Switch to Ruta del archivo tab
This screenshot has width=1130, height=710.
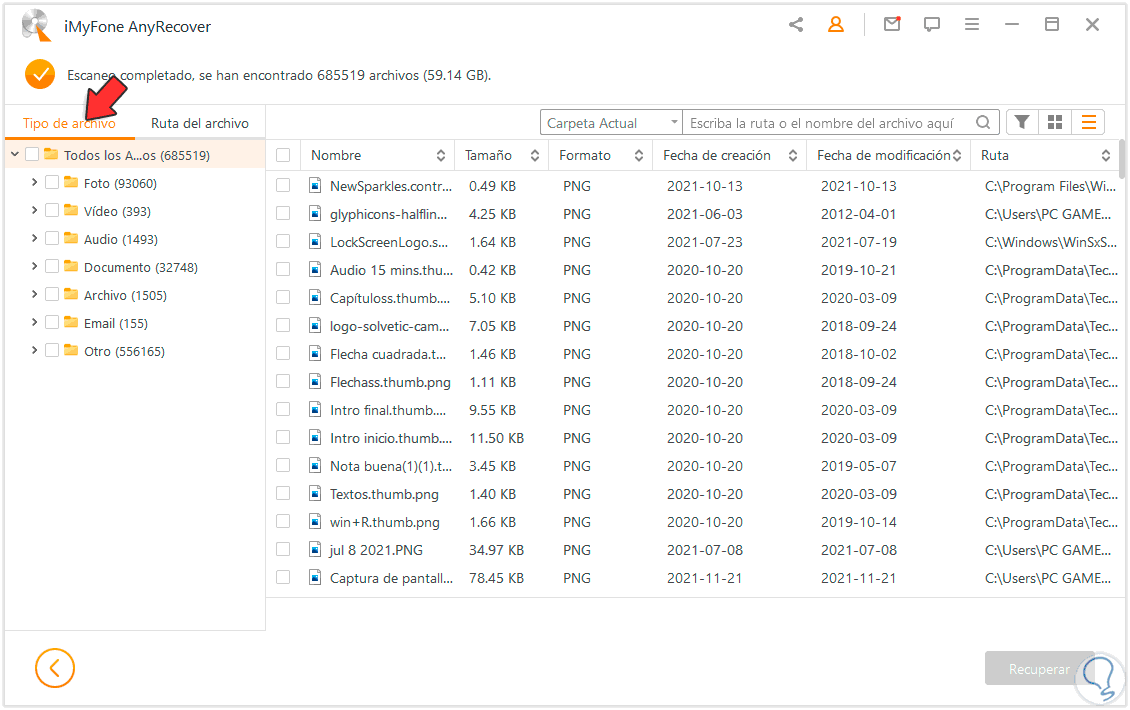[x=200, y=123]
